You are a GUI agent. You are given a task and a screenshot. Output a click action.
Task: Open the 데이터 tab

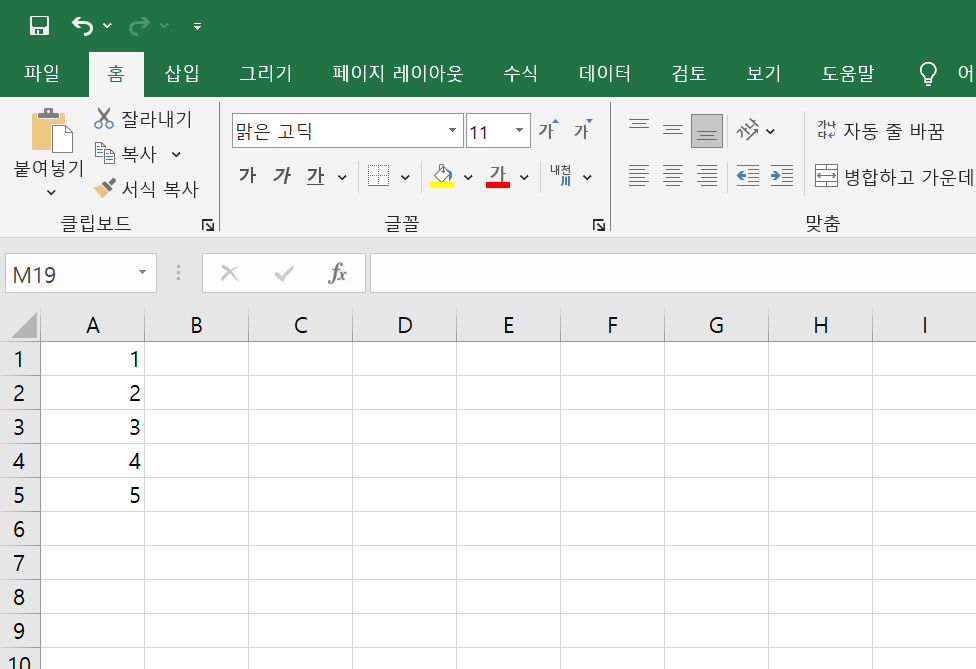coord(604,73)
